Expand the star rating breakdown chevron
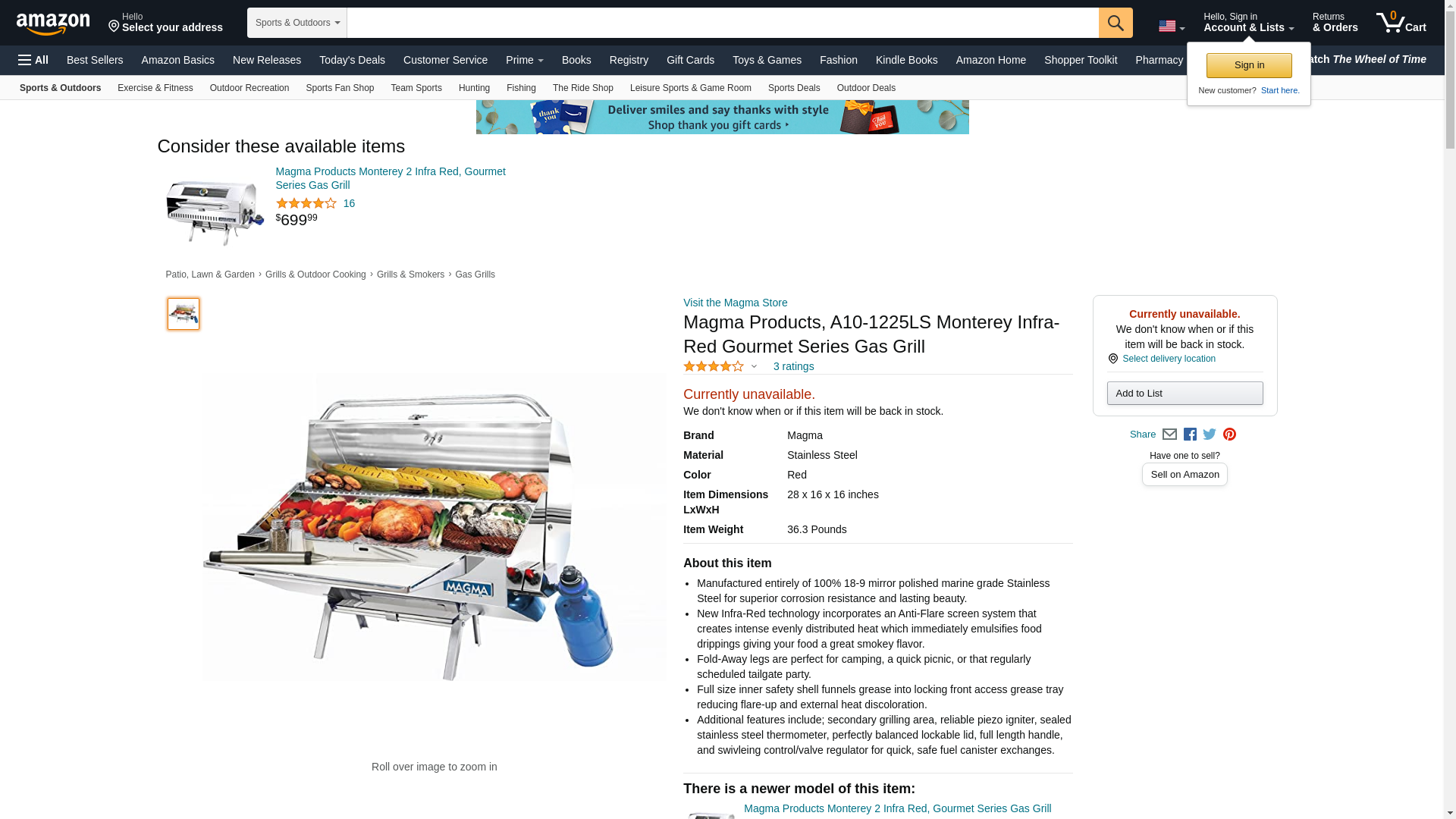 754,366
